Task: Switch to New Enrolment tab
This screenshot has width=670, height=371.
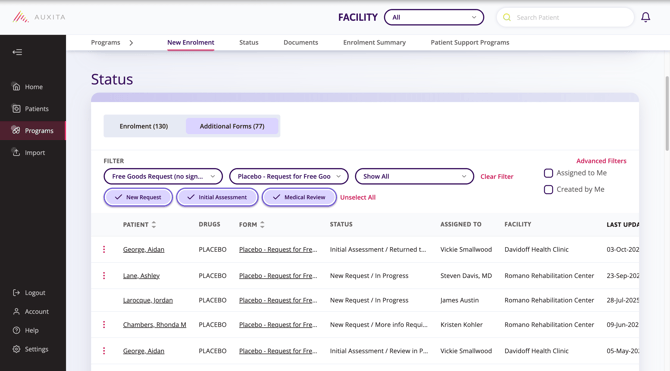Action: tap(191, 42)
